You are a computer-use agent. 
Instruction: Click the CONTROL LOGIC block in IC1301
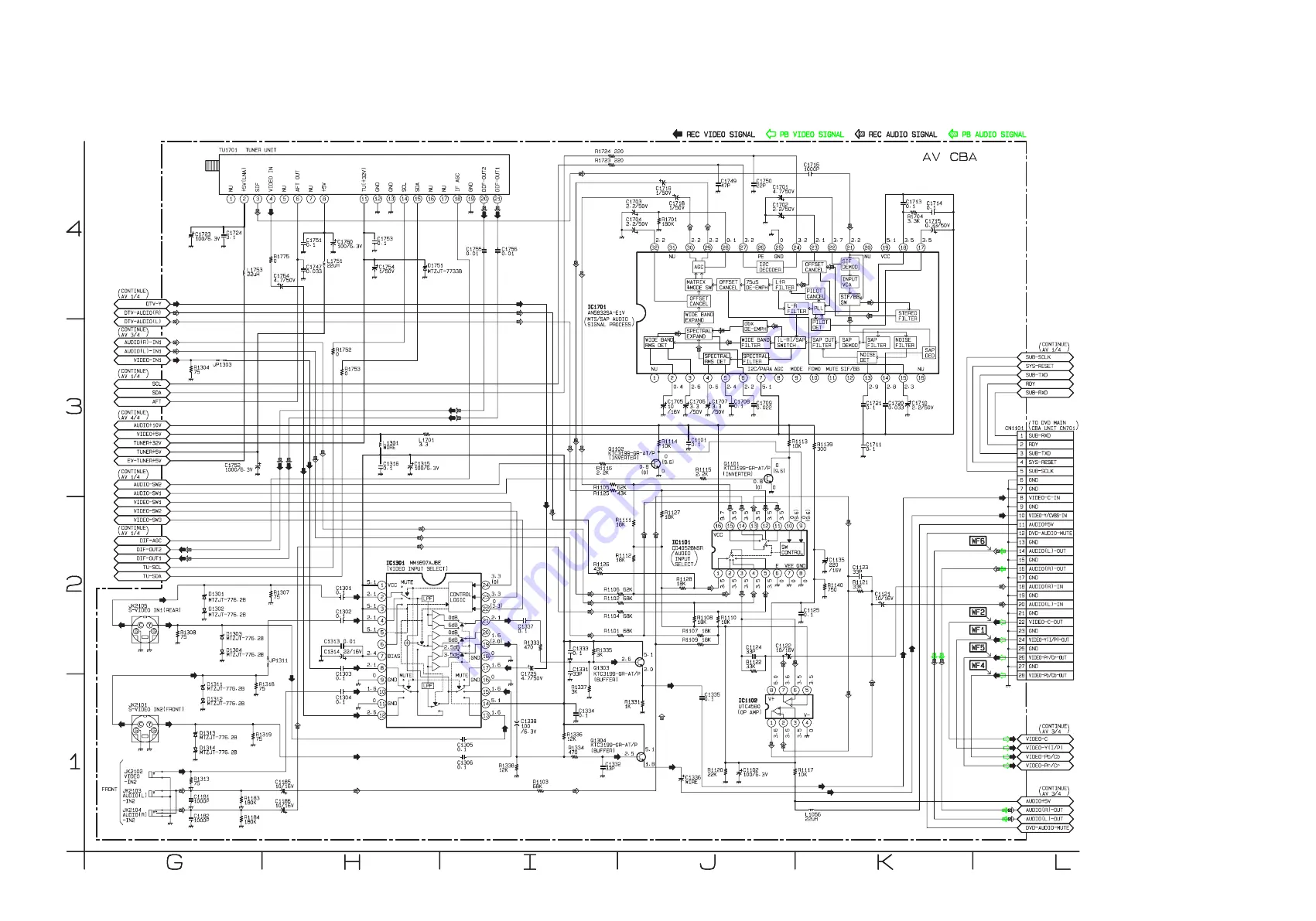tap(460, 597)
